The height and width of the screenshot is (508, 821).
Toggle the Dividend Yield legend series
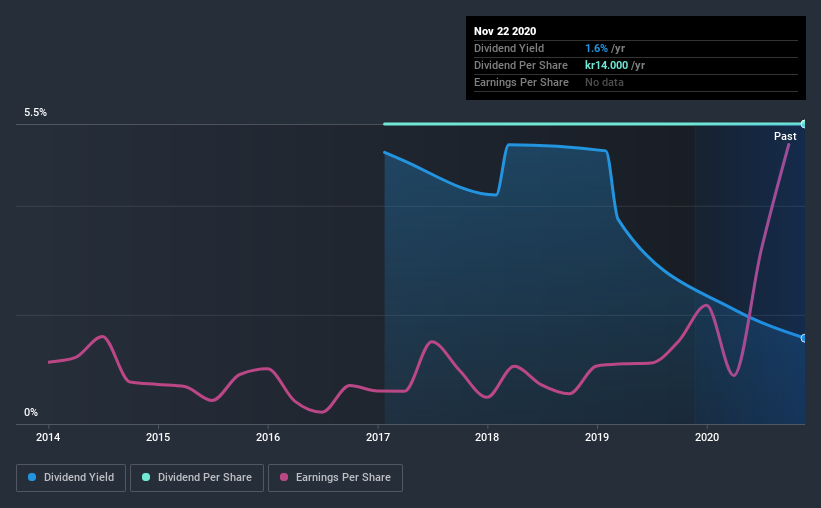pos(72,478)
